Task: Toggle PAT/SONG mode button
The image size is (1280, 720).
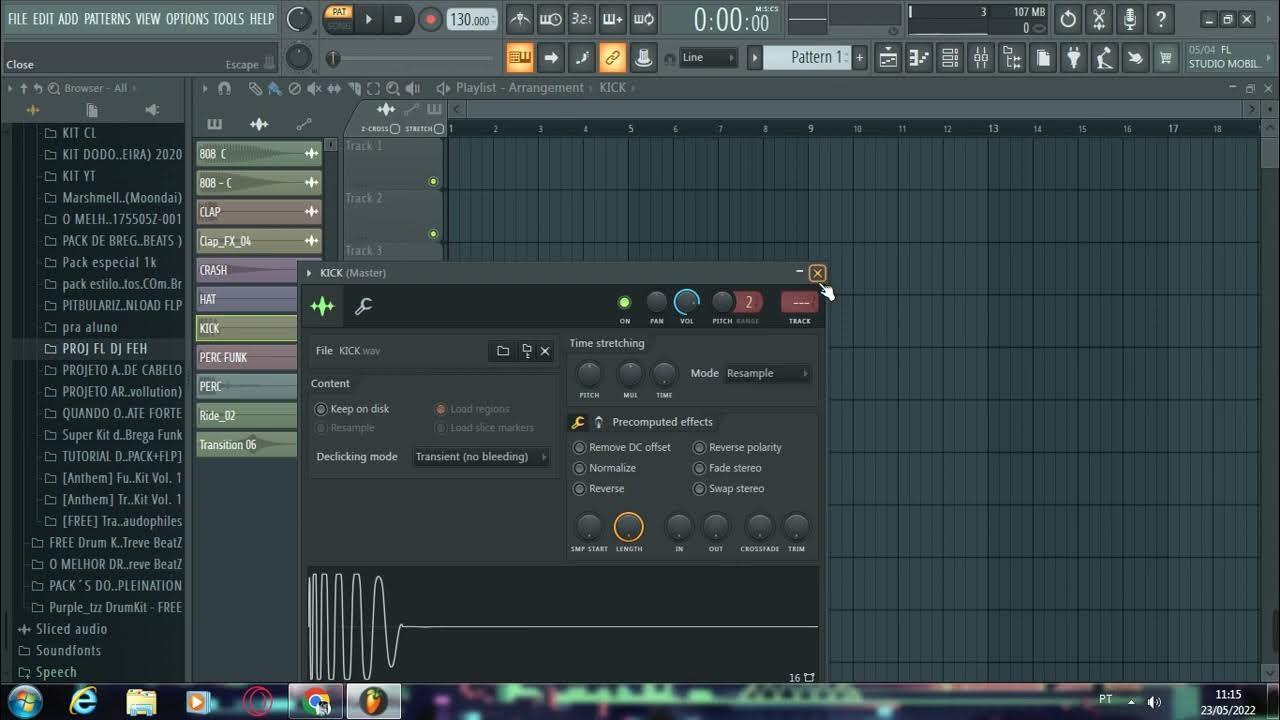Action: click(x=339, y=18)
